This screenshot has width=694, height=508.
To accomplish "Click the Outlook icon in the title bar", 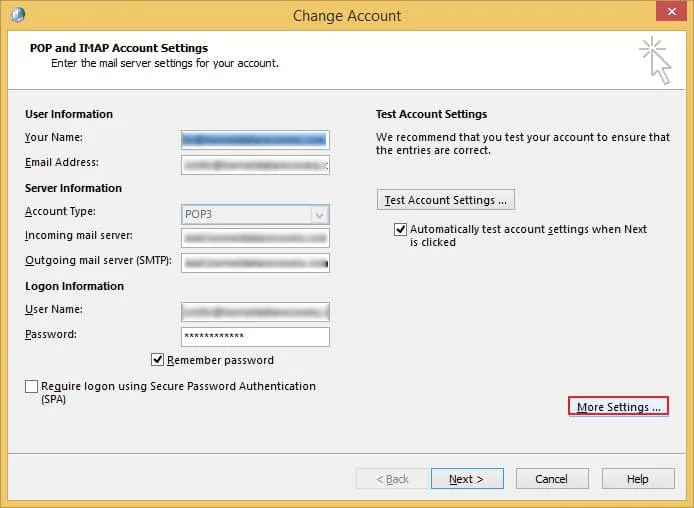I will pos(17,15).
